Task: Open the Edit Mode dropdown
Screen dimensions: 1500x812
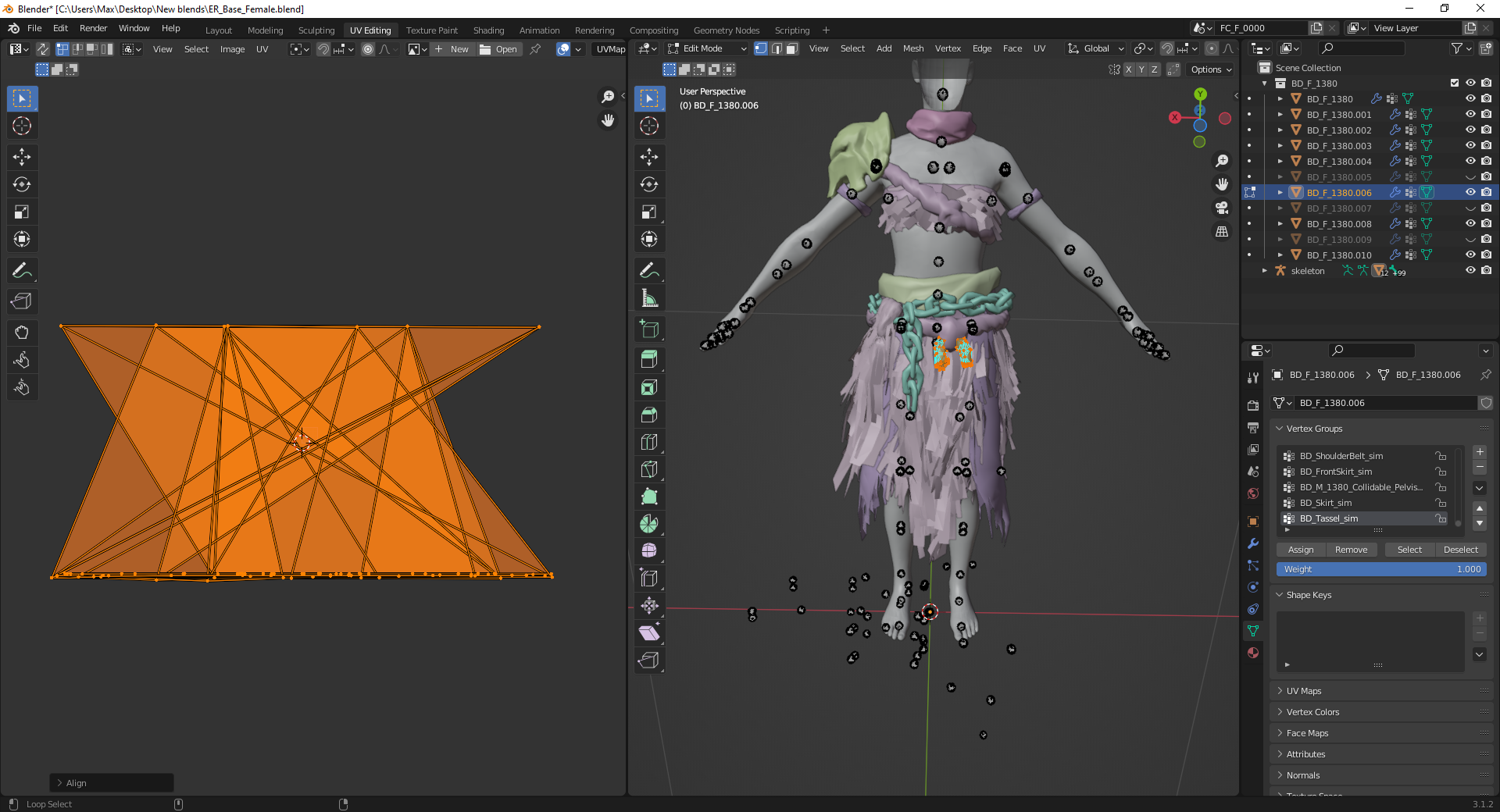Action: 707,48
